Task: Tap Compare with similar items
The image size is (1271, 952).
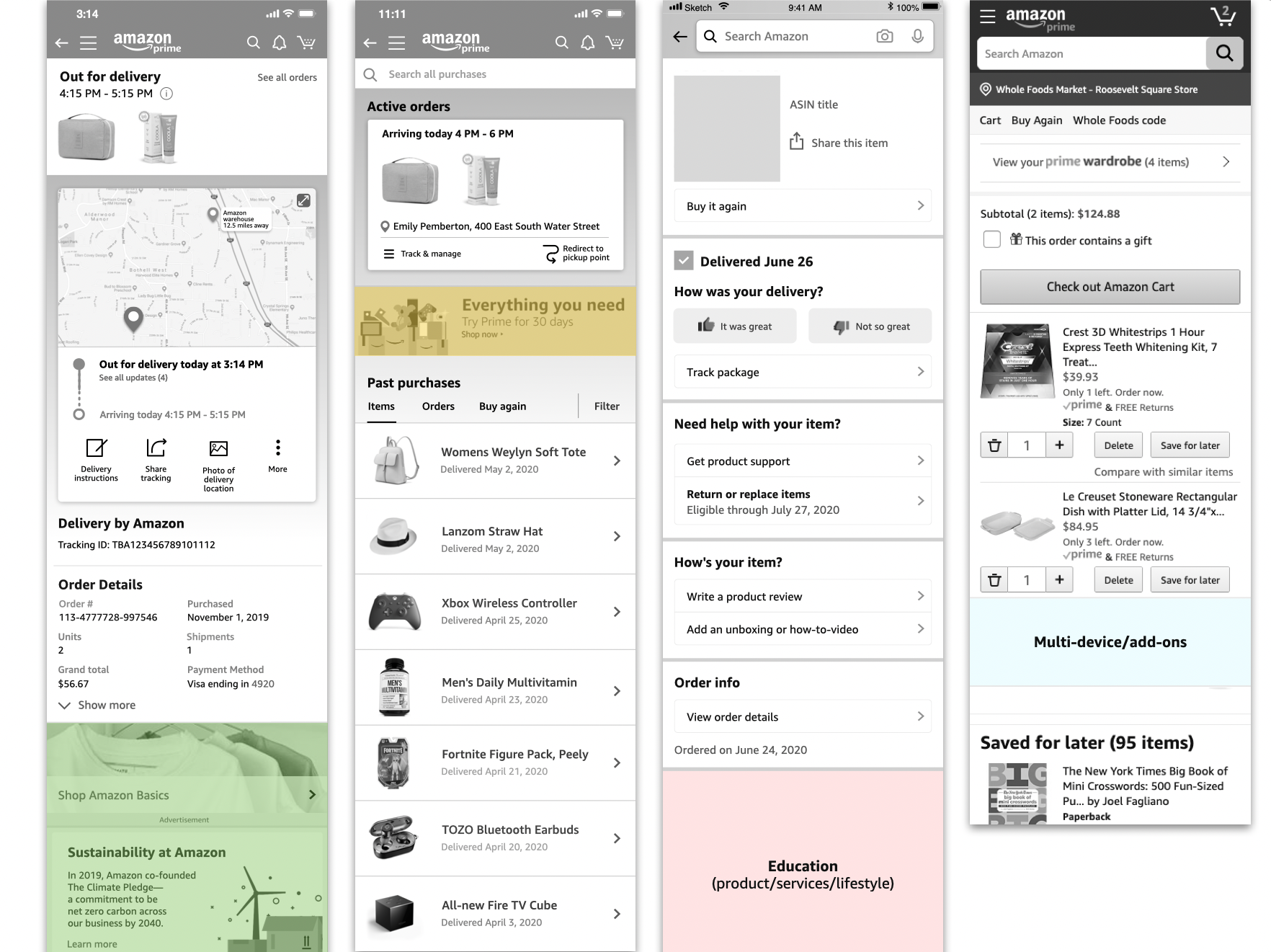Action: (1163, 472)
